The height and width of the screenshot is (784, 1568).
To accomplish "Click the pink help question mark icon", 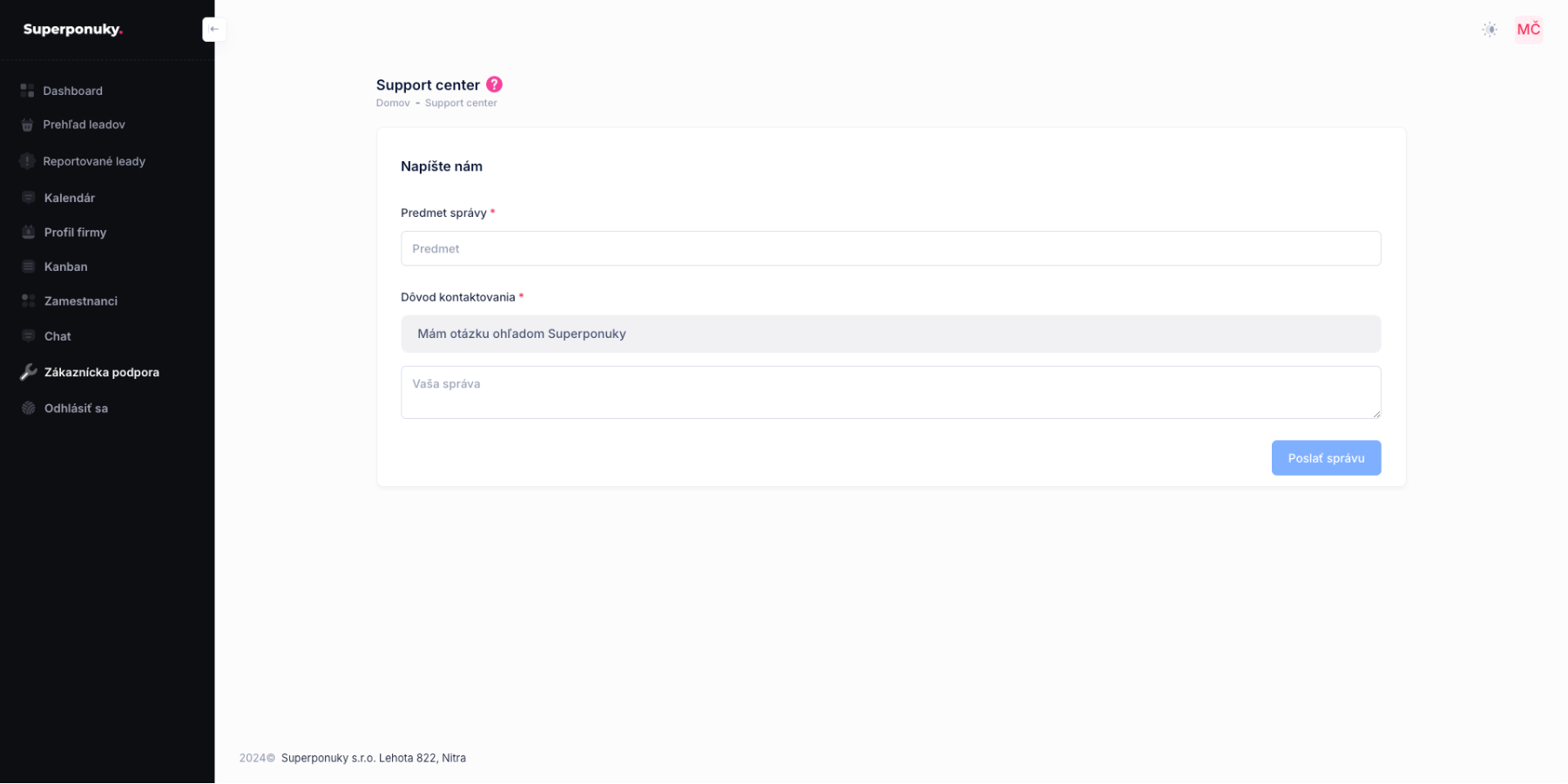I will coord(494,84).
